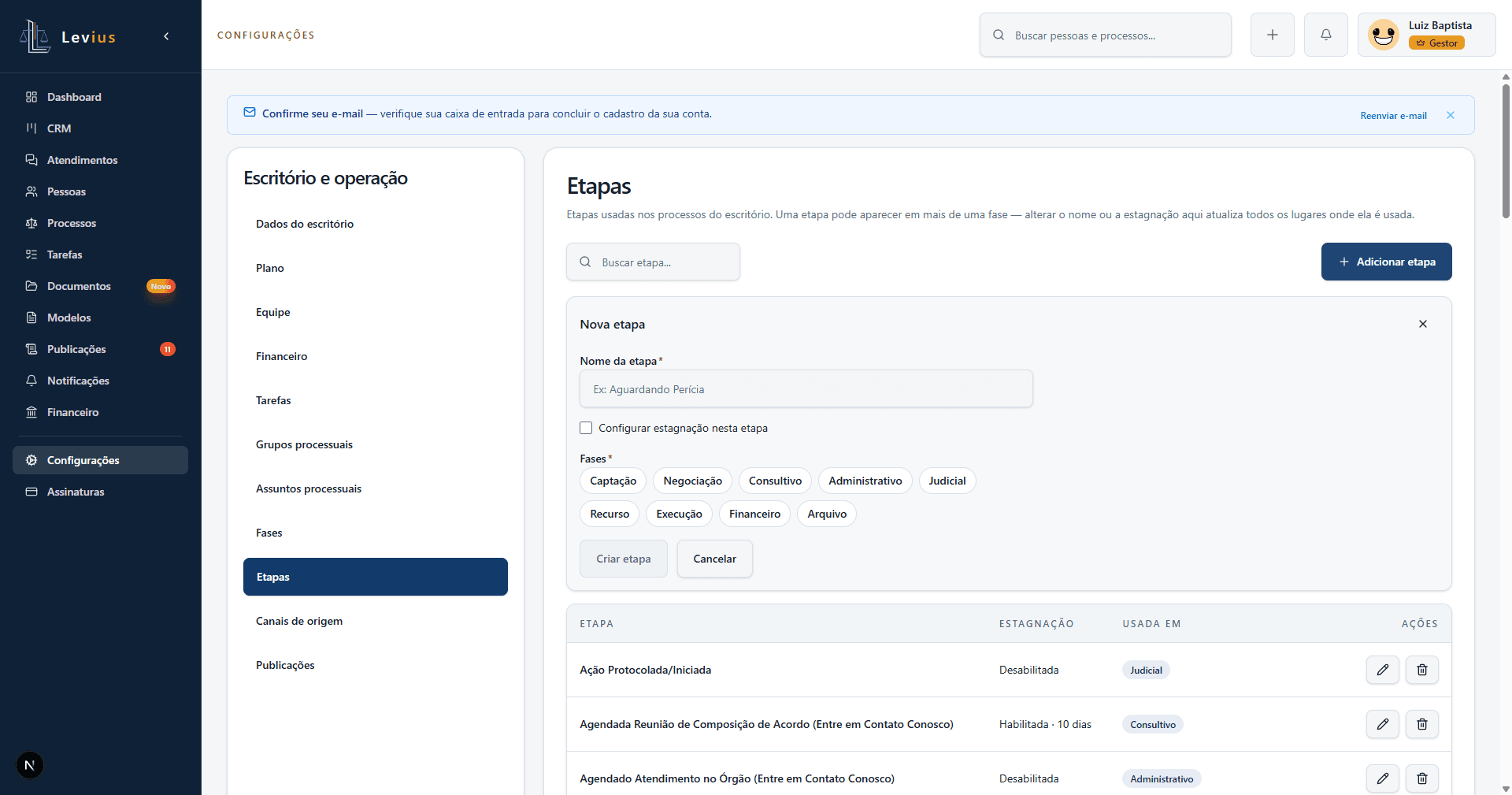Open Assinaturas in the sidebar
Viewport: 1512px width, 795px height.
point(100,492)
